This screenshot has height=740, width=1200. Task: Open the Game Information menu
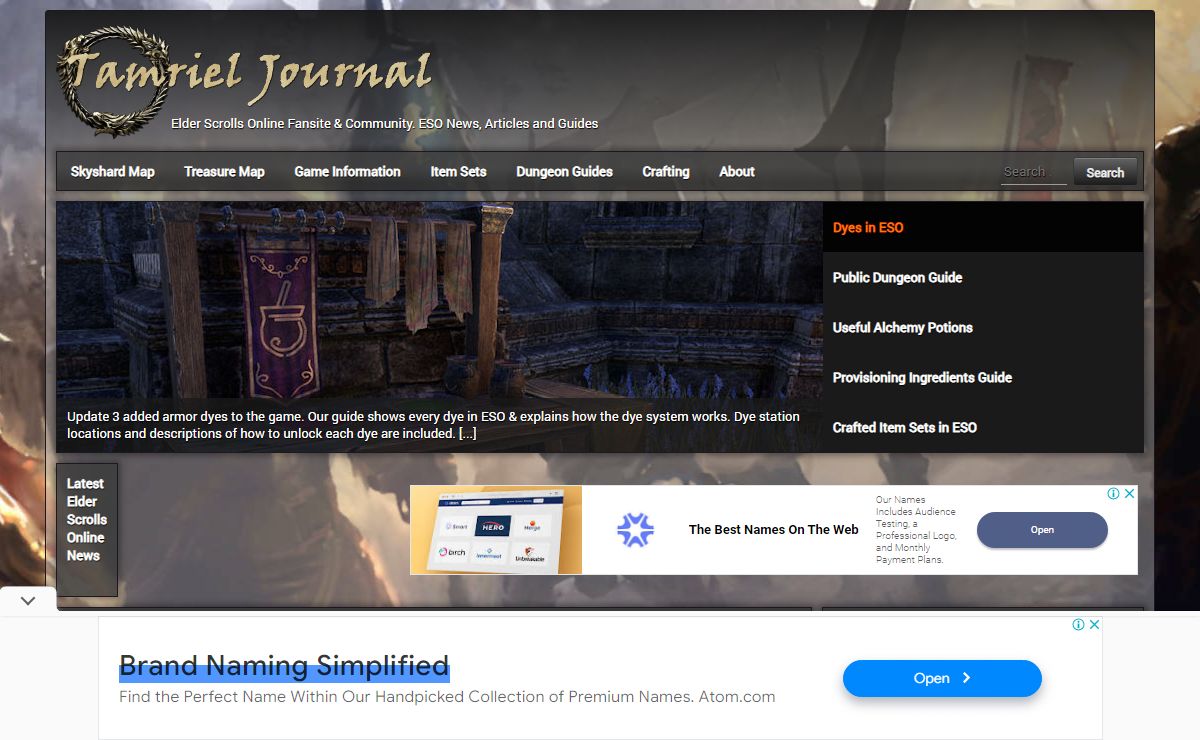point(347,172)
